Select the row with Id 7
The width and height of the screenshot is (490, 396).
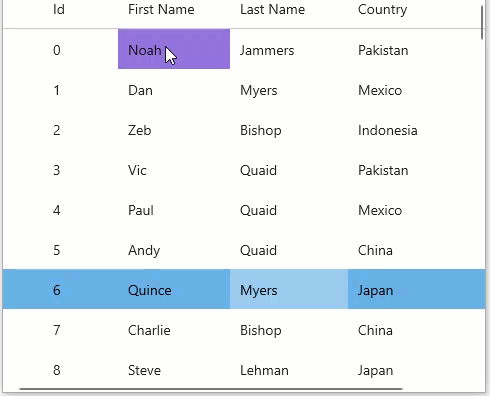click(244, 330)
